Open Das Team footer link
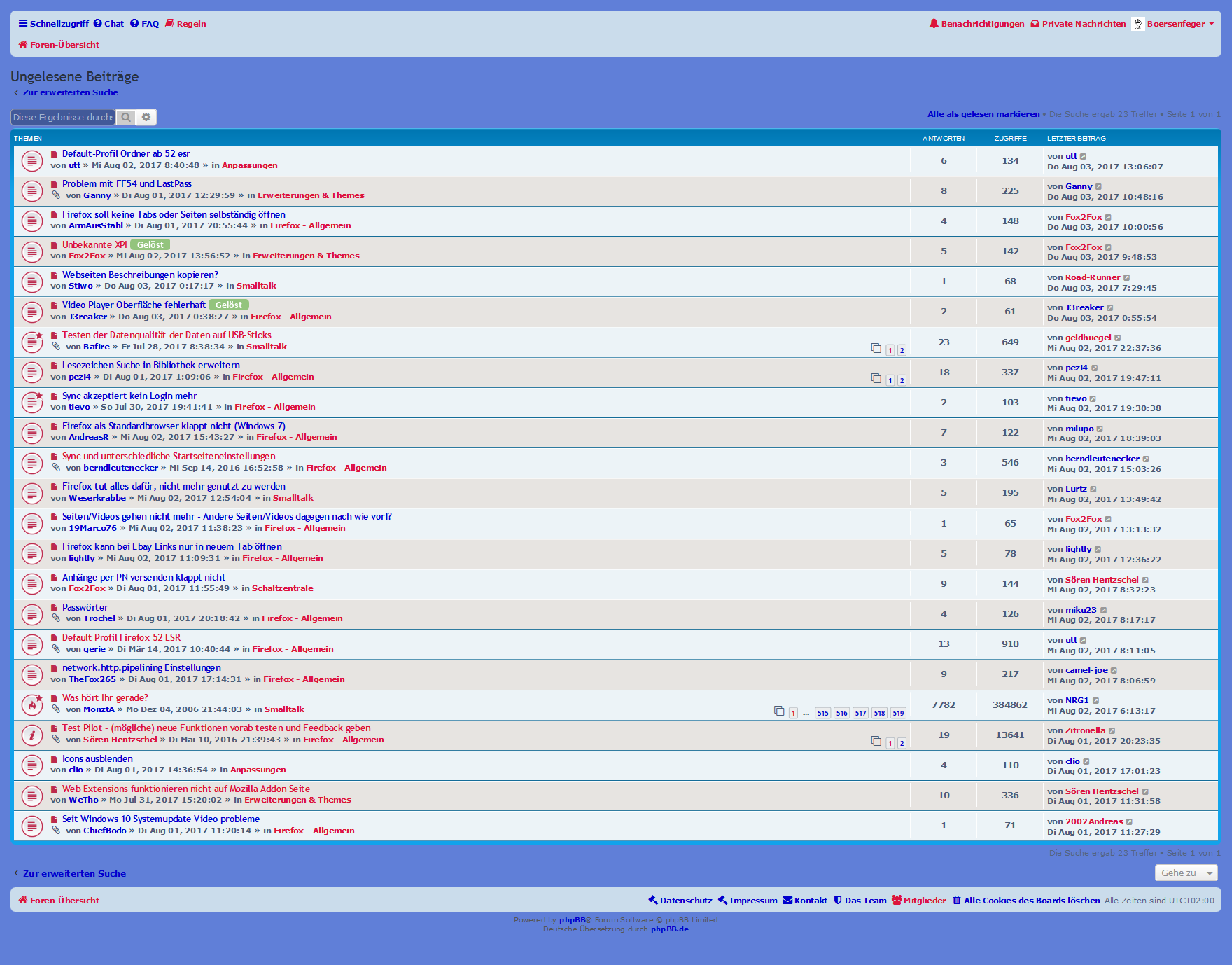This screenshot has height=965, width=1232. 860,901
